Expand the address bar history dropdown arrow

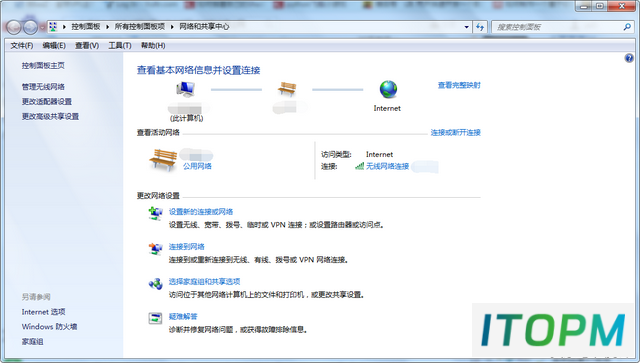click(x=467, y=27)
